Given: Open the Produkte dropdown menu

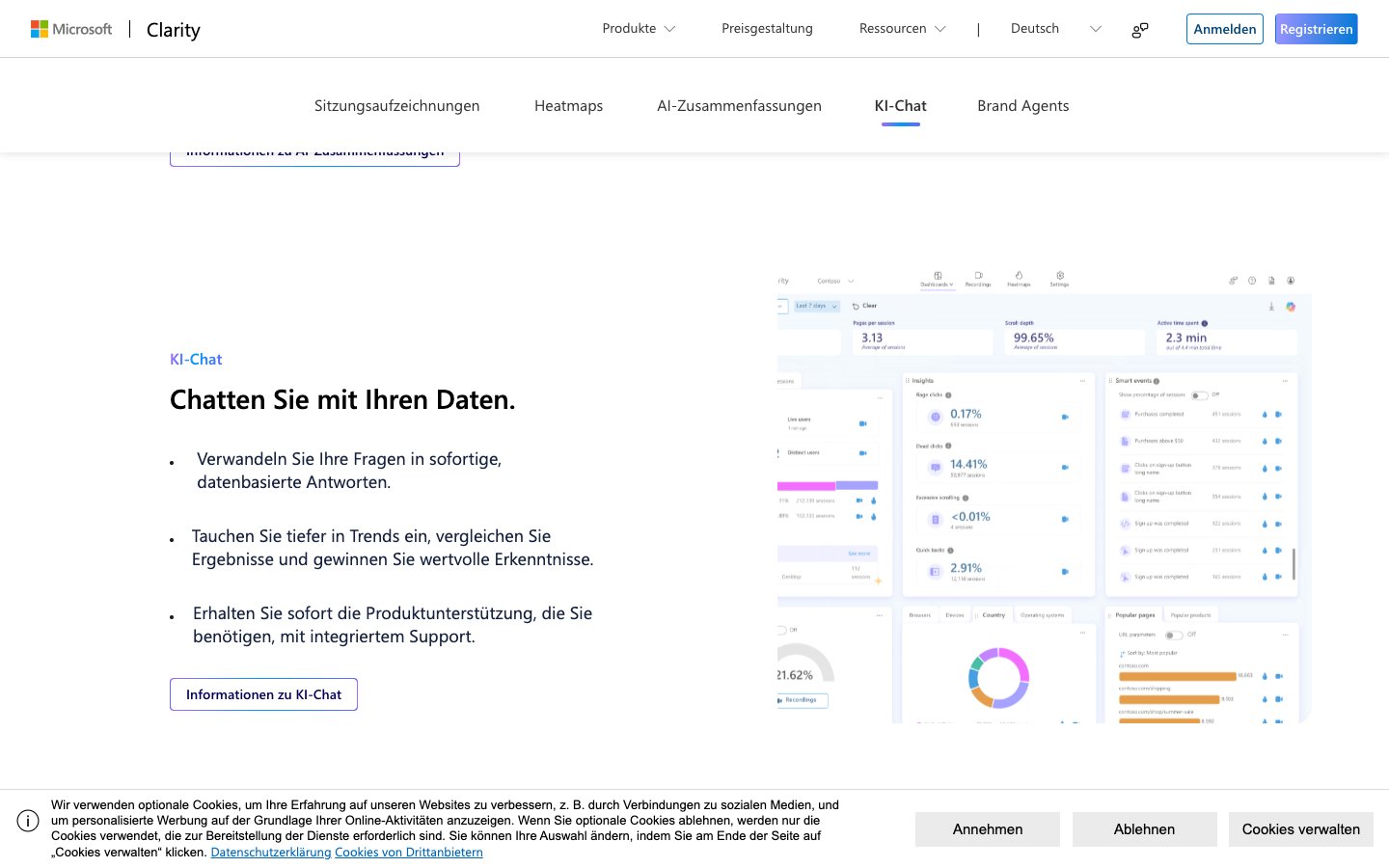Looking at the screenshot, I should [x=639, y=29].
